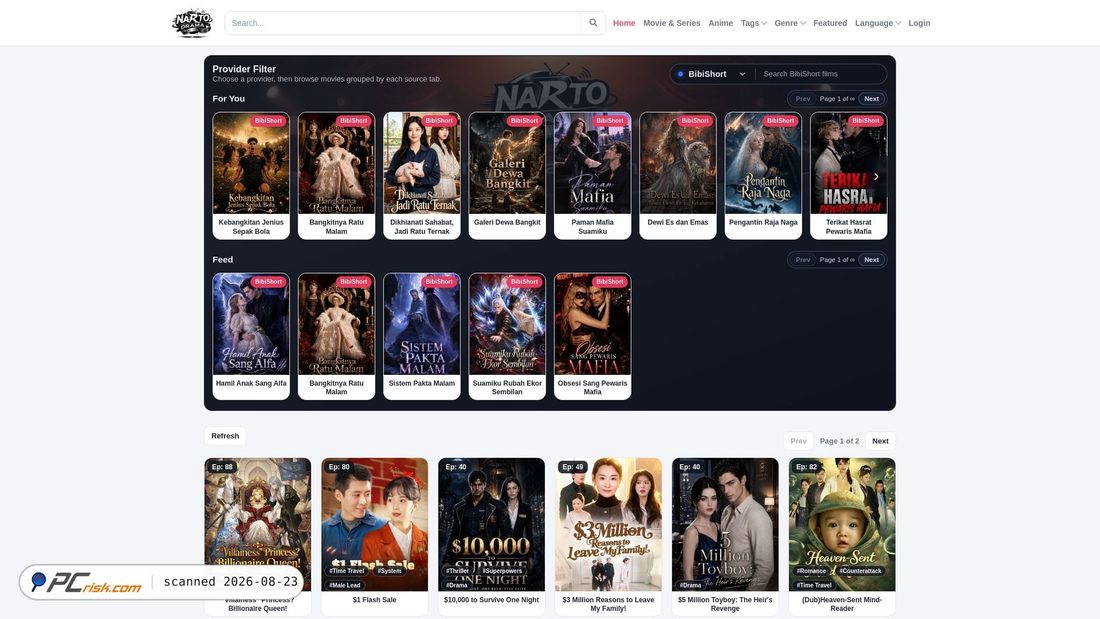Click #Thriller tag on $10,000 poster
The width and height of the screenshot is (1100, 619).
(457, 571)
